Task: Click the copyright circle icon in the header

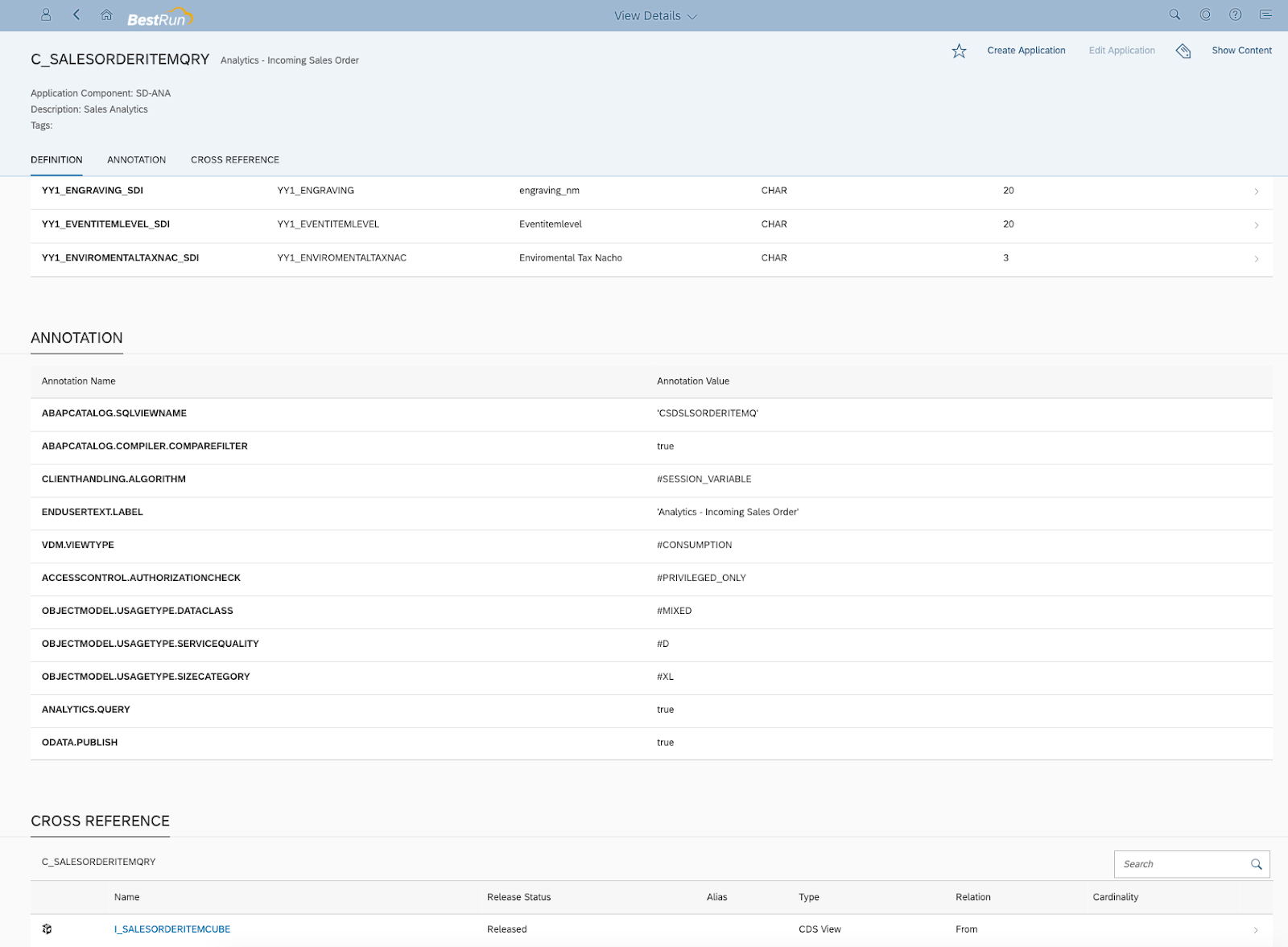Action: (x=1204, y=14)
